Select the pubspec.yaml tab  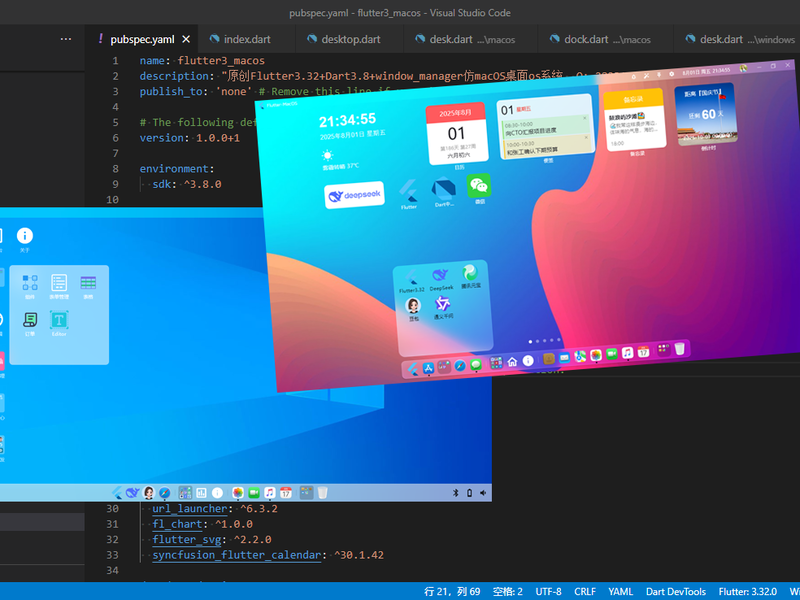tap(142, 39)
